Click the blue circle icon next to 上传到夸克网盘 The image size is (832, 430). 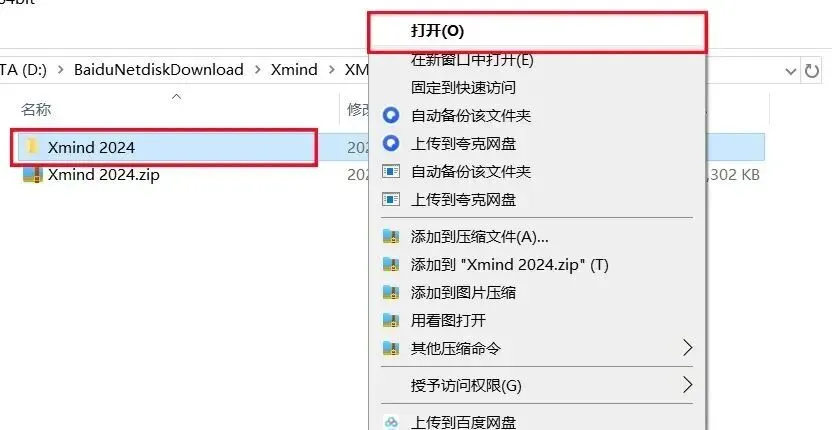[391, 143]
